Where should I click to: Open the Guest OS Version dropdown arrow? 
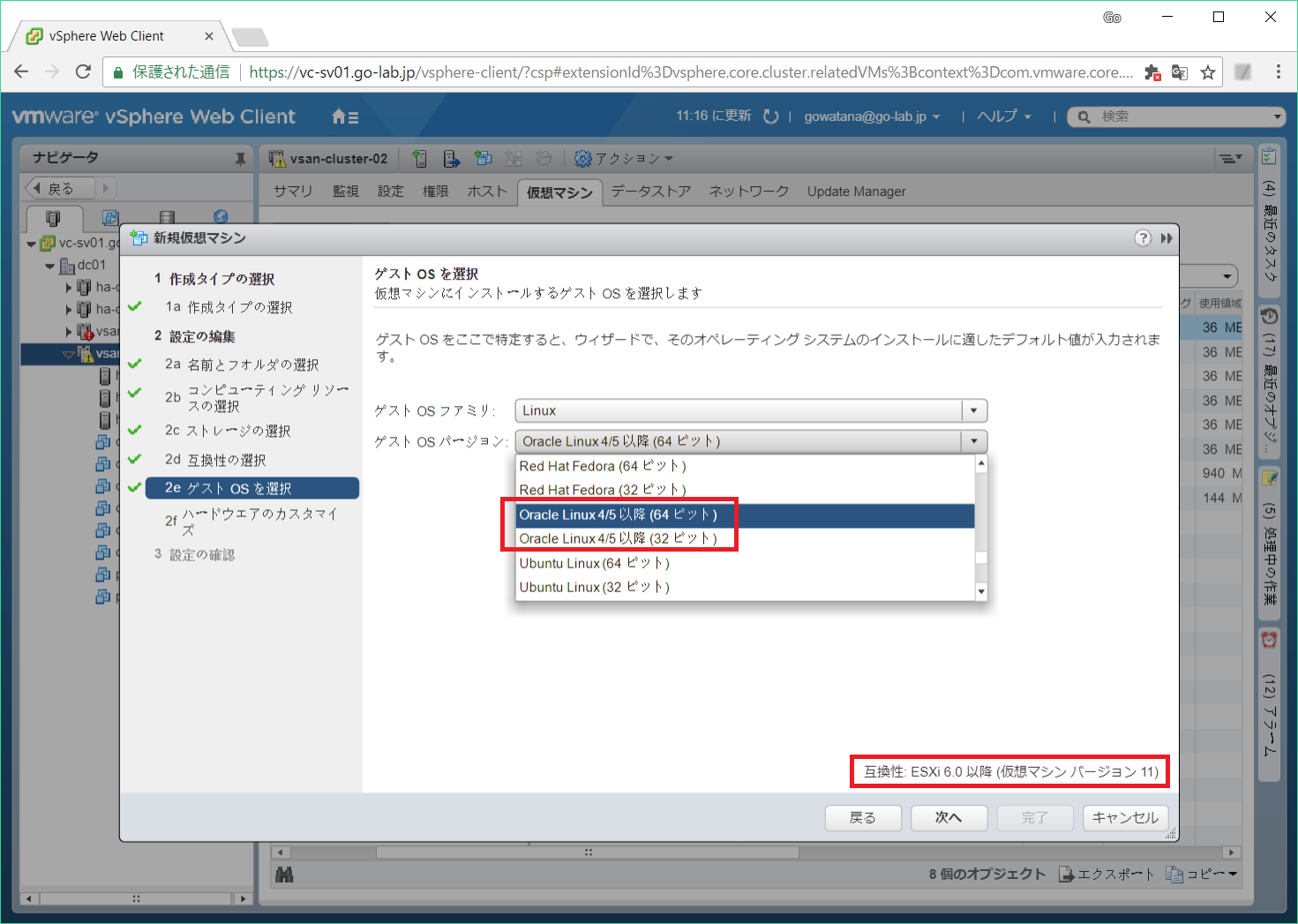(974, 441)
